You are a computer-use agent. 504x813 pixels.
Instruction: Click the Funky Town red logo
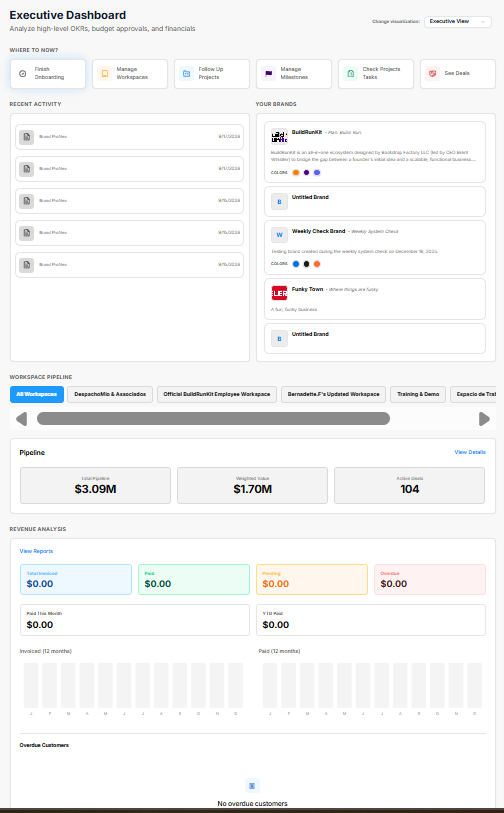point(279,293)
